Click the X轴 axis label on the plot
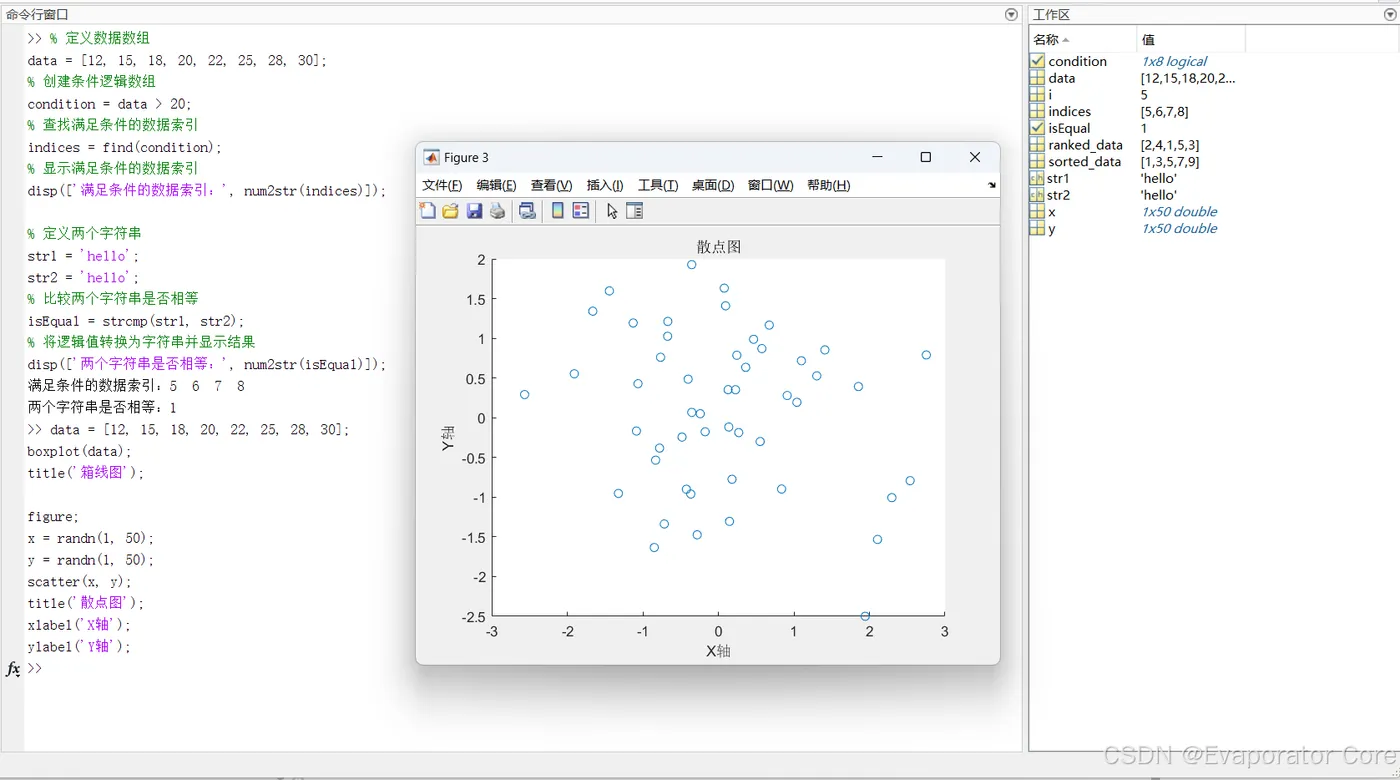The width and height of the screenshot is (1400, 780). click(x=718, y=651)
